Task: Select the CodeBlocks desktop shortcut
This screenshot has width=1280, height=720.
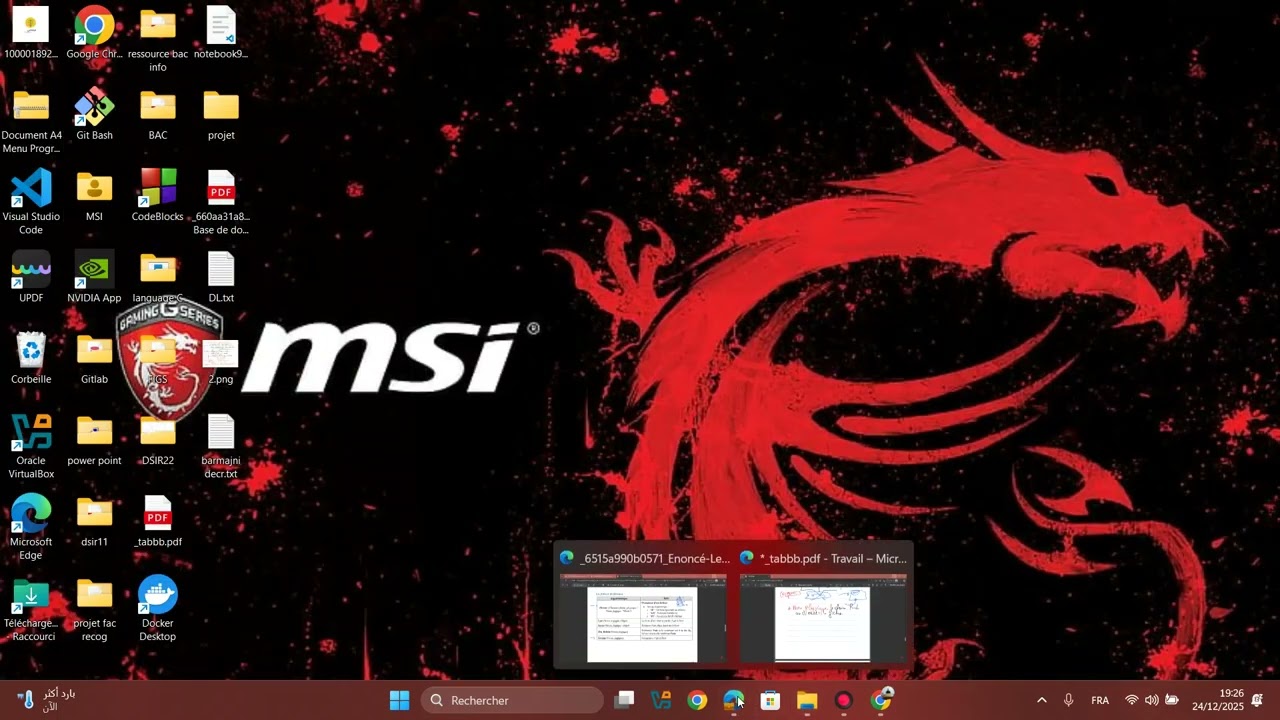Action: coord(158,194)
